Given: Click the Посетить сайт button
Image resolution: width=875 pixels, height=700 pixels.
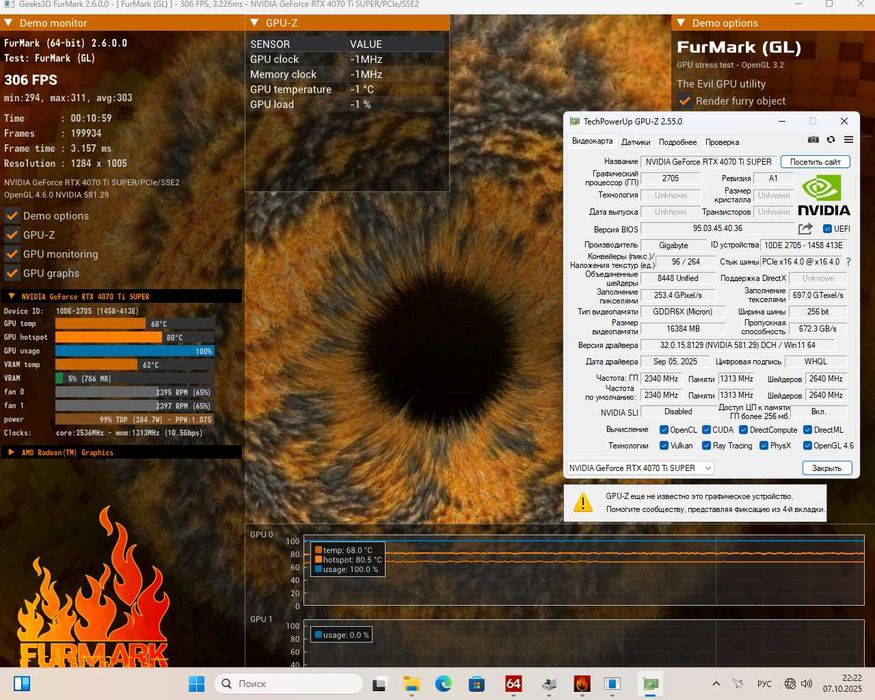Looking at the screenshot, I should [816, 162].
